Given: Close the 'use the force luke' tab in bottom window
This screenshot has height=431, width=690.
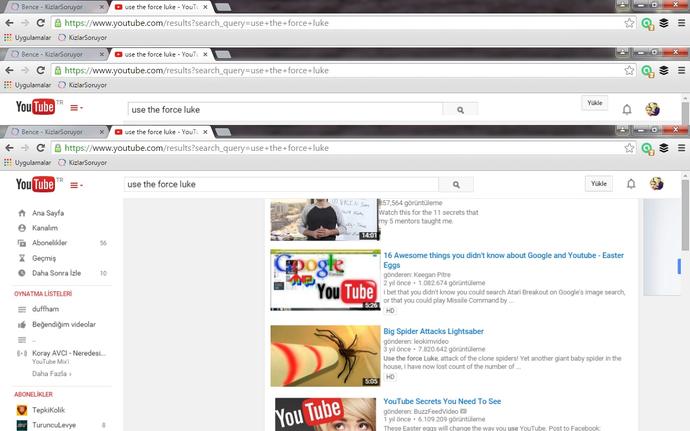Looking at the screenshot, I should (x=205, y=132).
